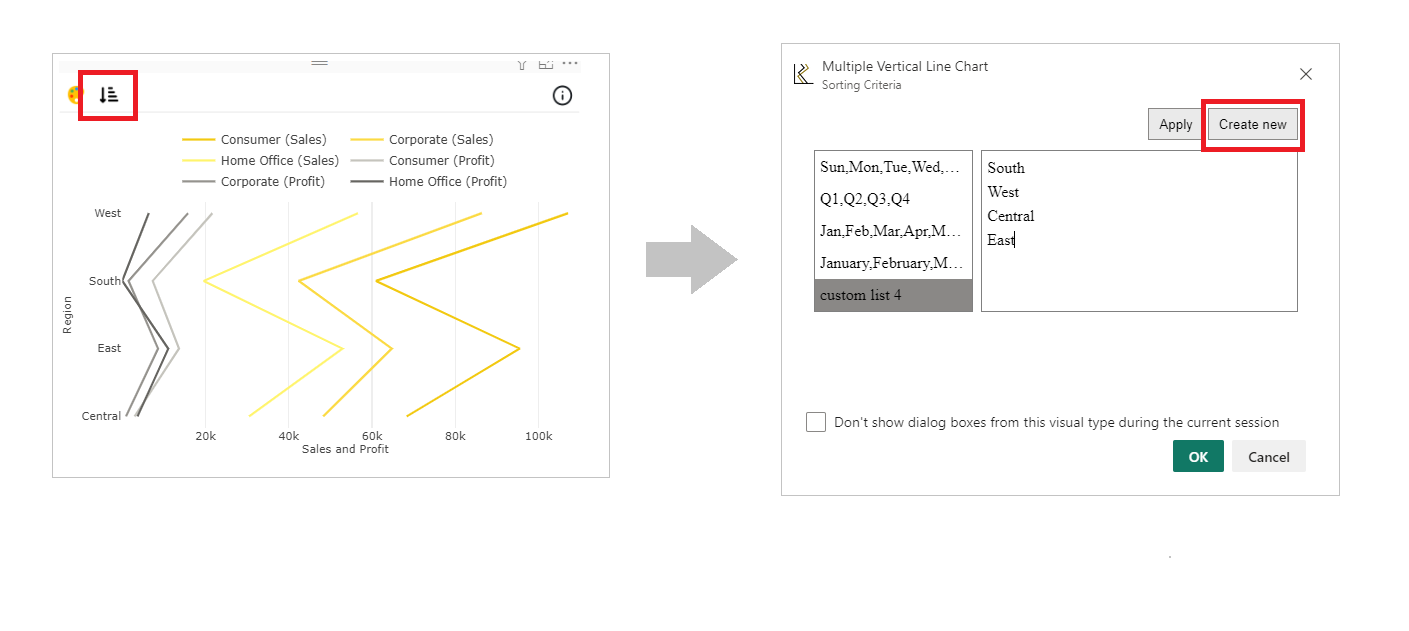Toggle Consumer (Sales) legend entry

[254, 140]
